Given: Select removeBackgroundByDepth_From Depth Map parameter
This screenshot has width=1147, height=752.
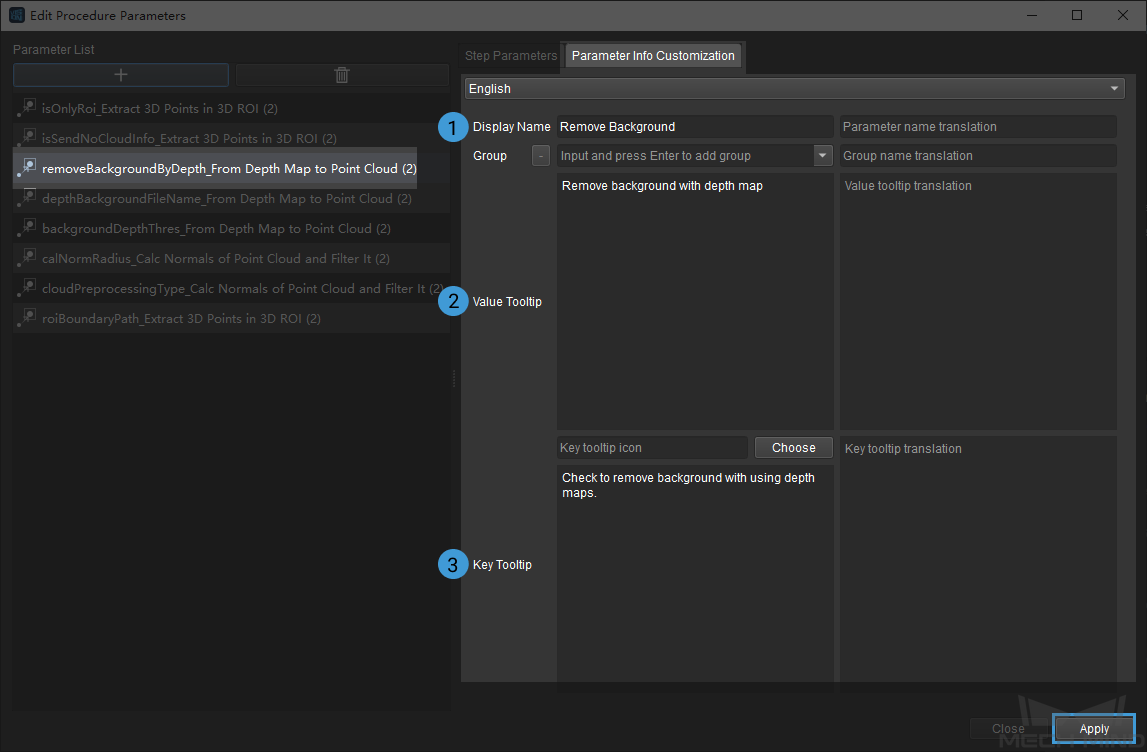Looking at the screenshot, I should click(229, 168).
